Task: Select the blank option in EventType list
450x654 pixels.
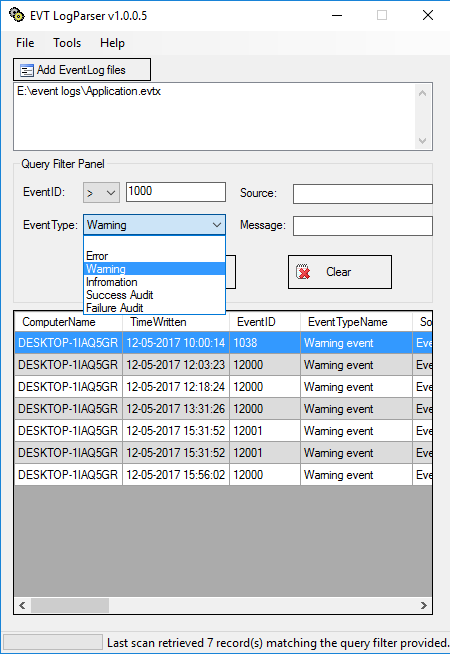Action: (x=154, y=243)
